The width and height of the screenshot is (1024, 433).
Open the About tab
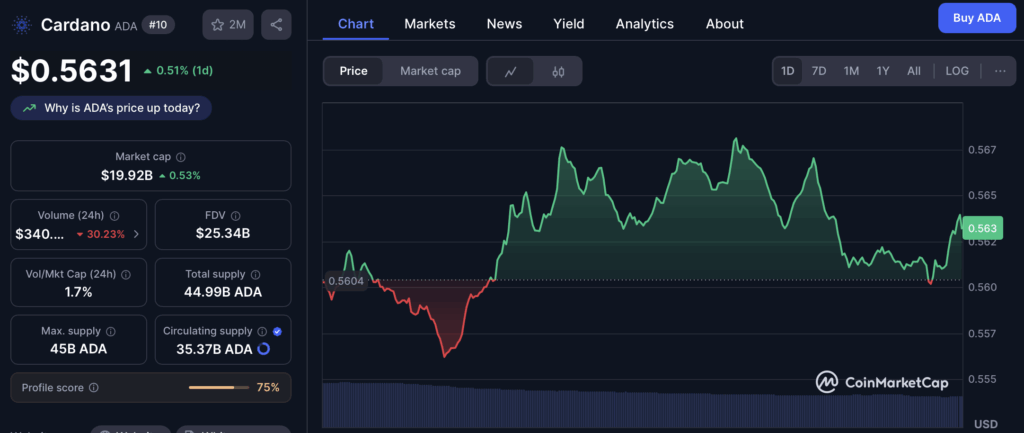point(724,24)
